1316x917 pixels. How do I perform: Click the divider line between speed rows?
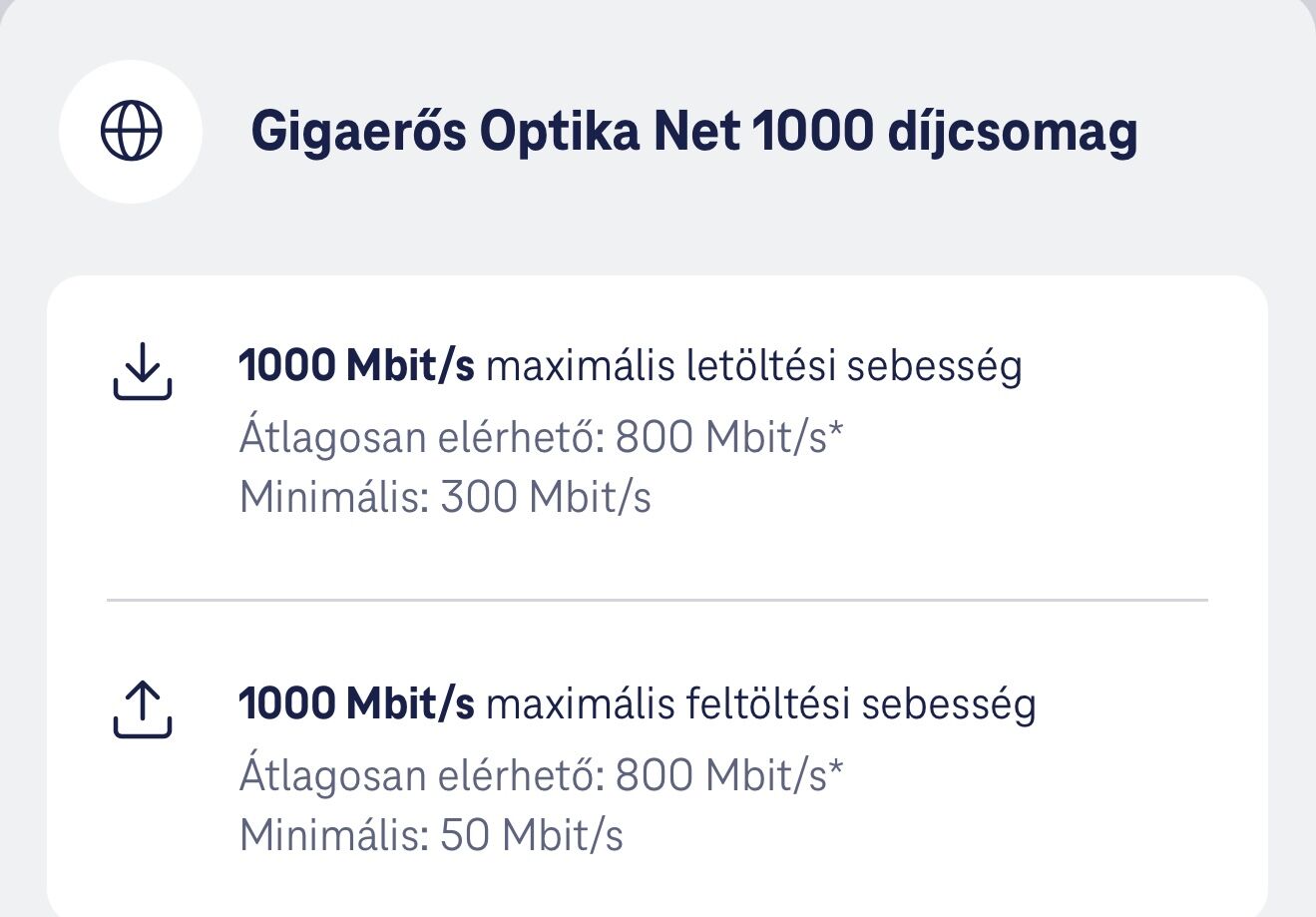pos(658,601)
